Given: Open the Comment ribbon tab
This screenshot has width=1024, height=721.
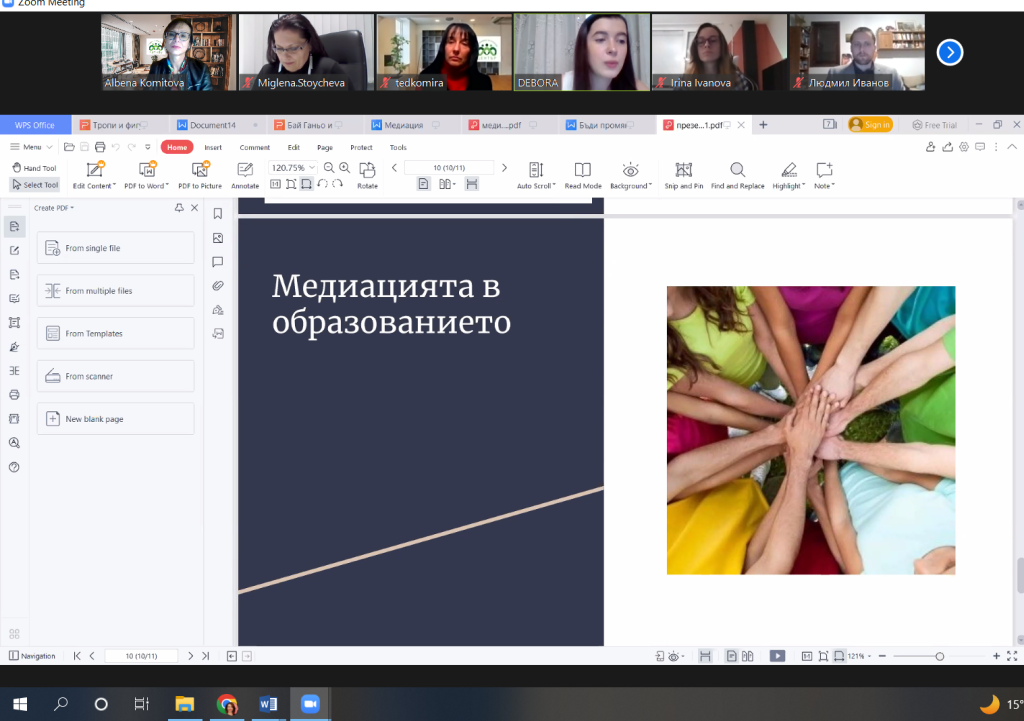Looking at the screenshot, I should (x=255, y=148).
